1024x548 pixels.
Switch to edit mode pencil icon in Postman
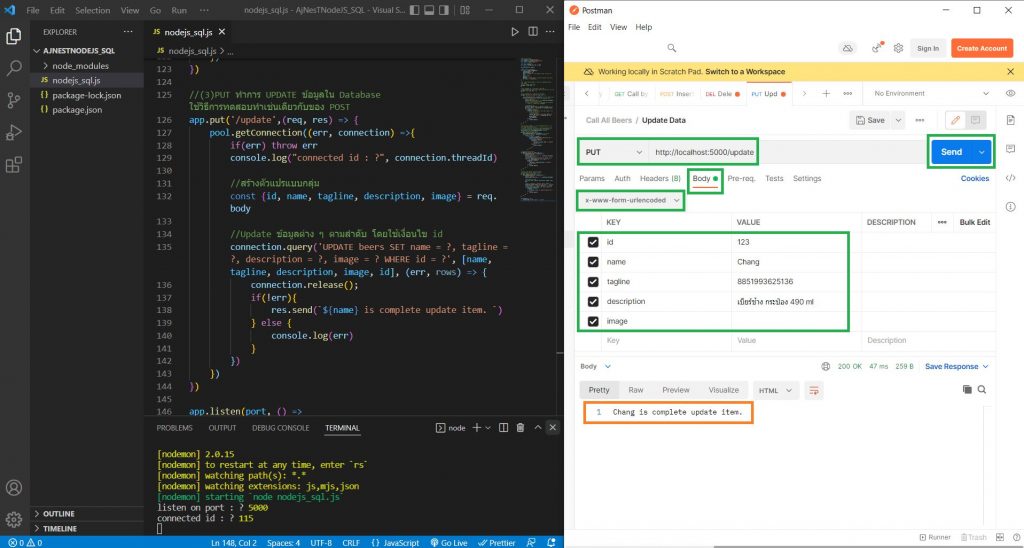(955, 120)
